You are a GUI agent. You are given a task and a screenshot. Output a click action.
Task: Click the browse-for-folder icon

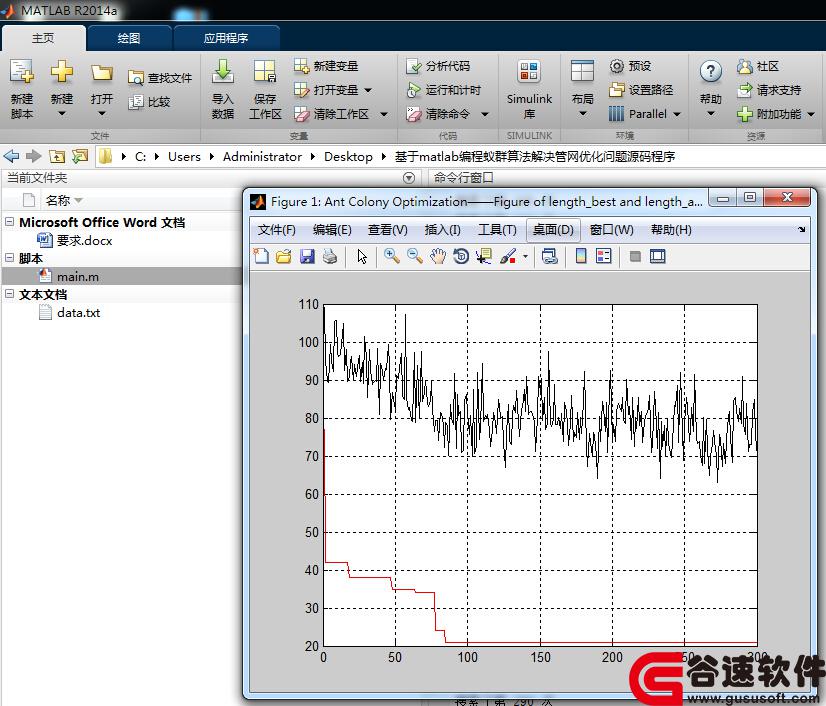[x=80, y=156]
